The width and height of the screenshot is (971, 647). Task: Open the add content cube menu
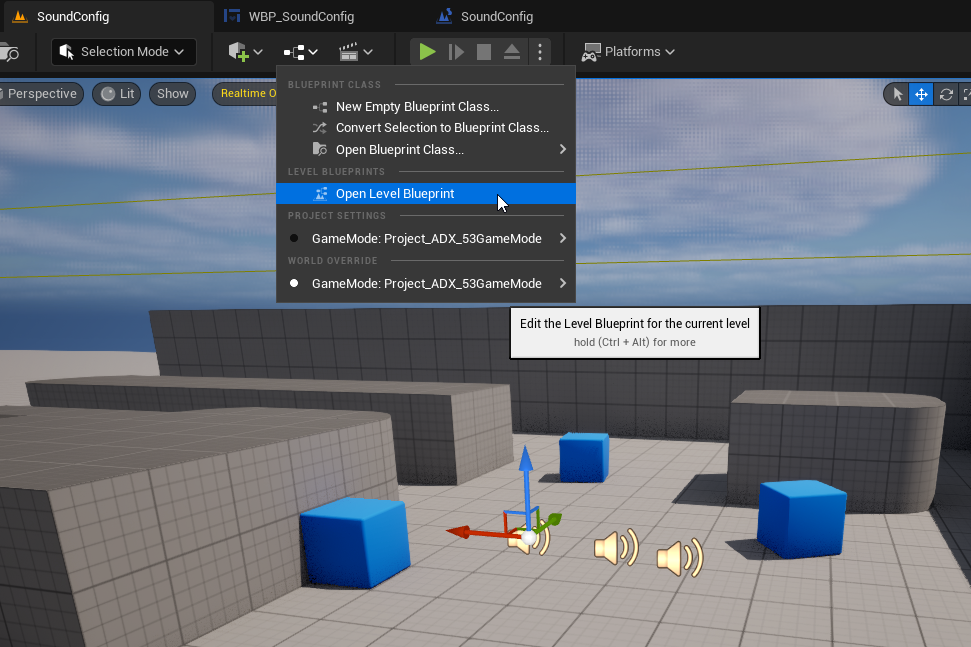[x=245, y=51]
